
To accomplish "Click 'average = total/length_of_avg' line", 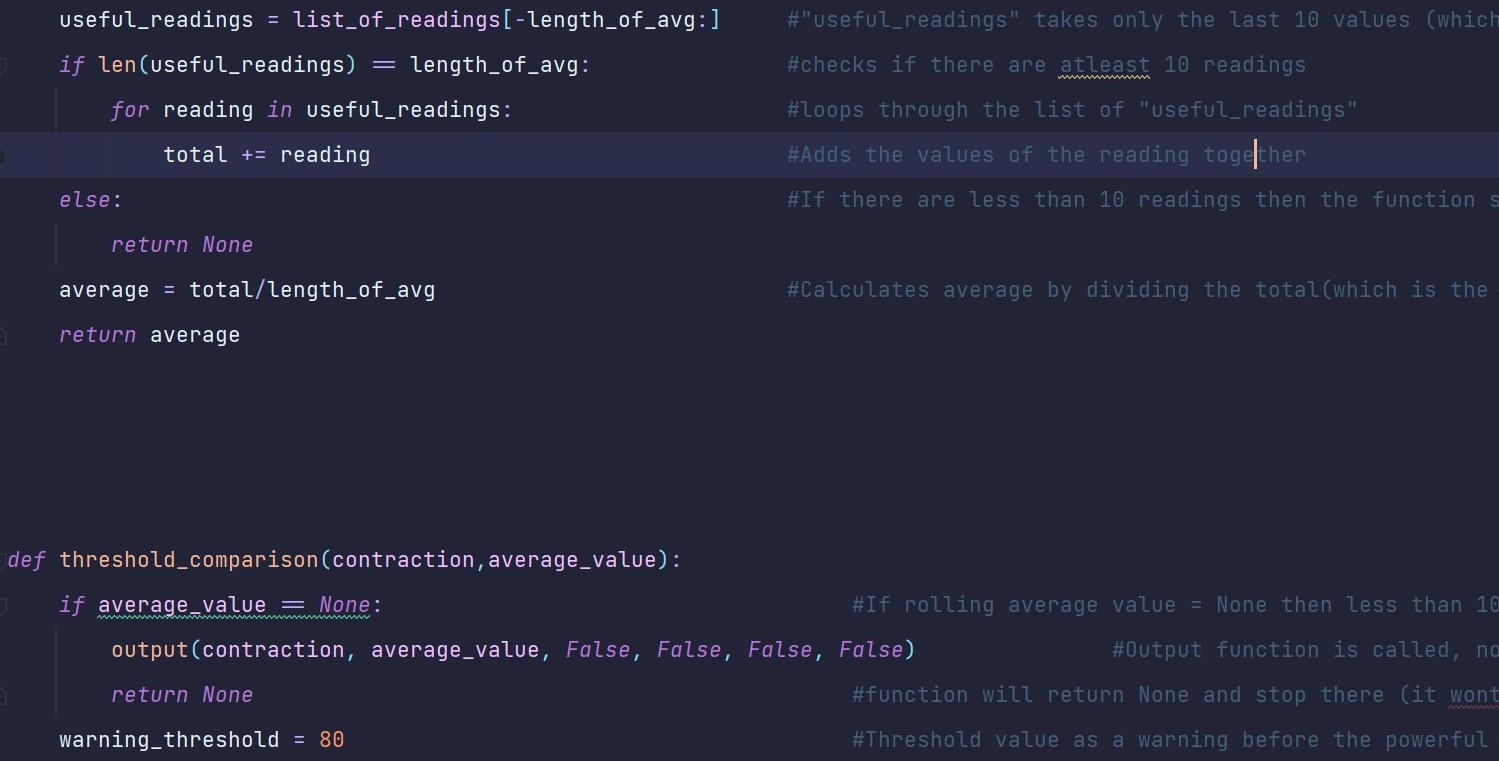I will pyautogui.click(x=247, y=290).
